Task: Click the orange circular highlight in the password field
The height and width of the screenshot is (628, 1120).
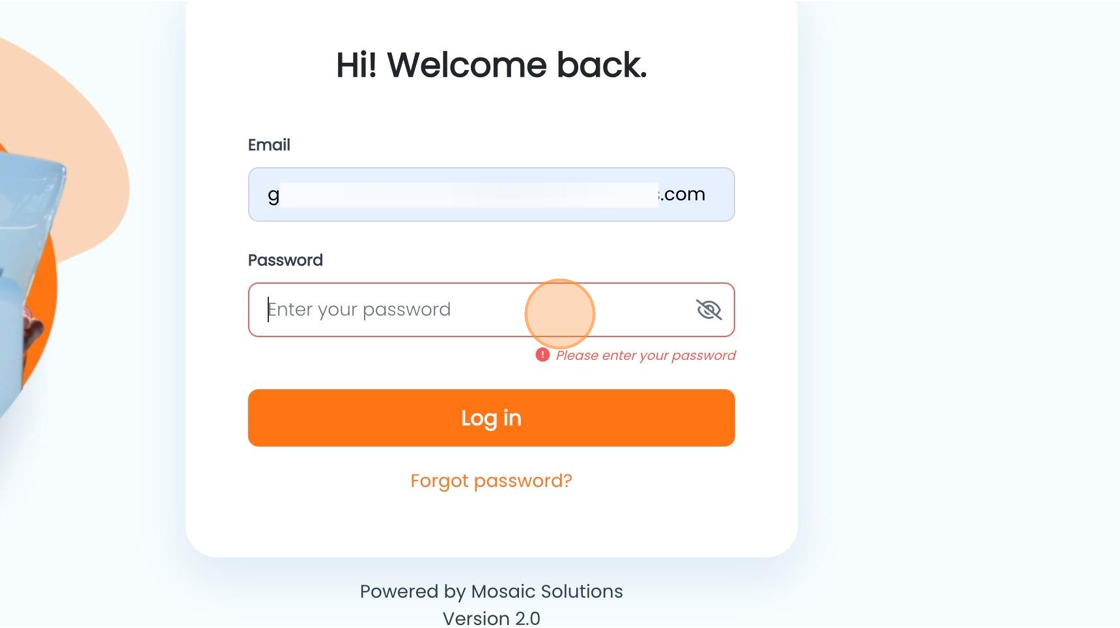Action: (x=560, y=314)
